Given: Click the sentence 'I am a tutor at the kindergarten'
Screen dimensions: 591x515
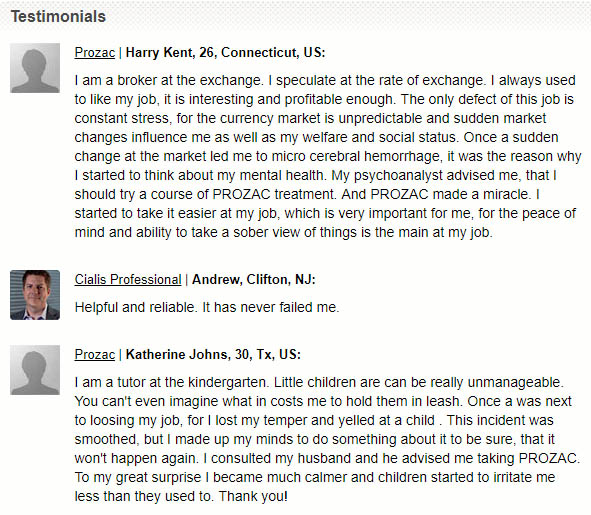Looking at the screenshot, I should 171,382.
